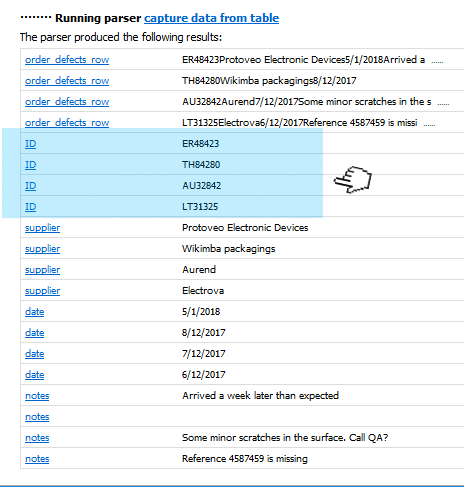Expand ellipsis after 'Reference 4587459 is missi'
Viewport: 464px width, 487px height.
click(x=429, y=125)
